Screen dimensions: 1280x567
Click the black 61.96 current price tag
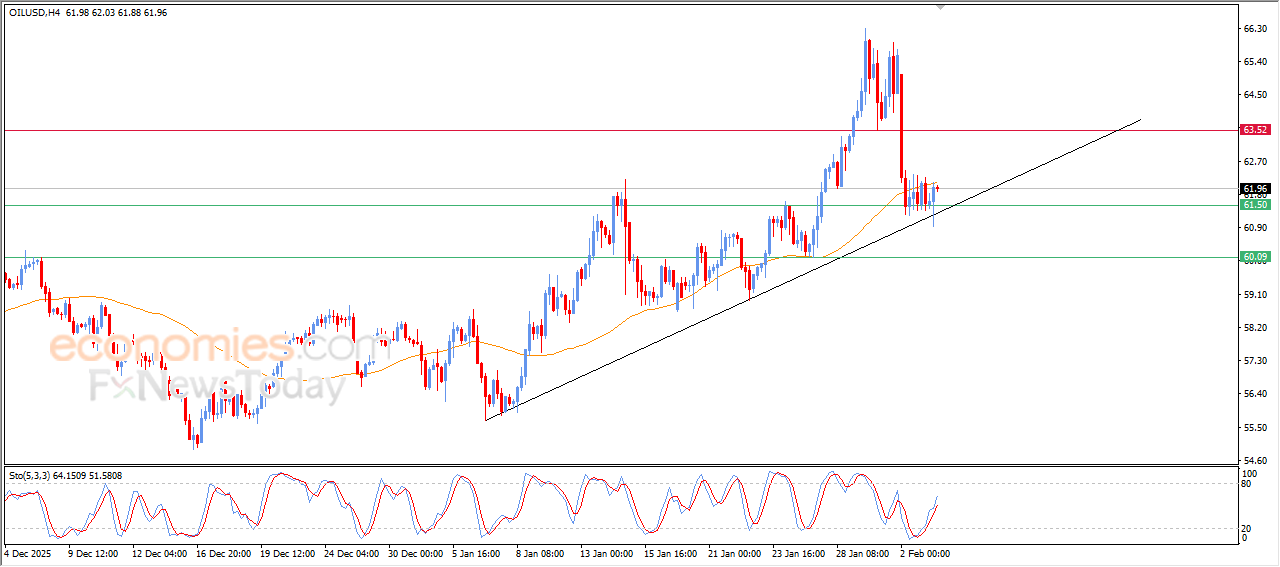(1255, 188)
